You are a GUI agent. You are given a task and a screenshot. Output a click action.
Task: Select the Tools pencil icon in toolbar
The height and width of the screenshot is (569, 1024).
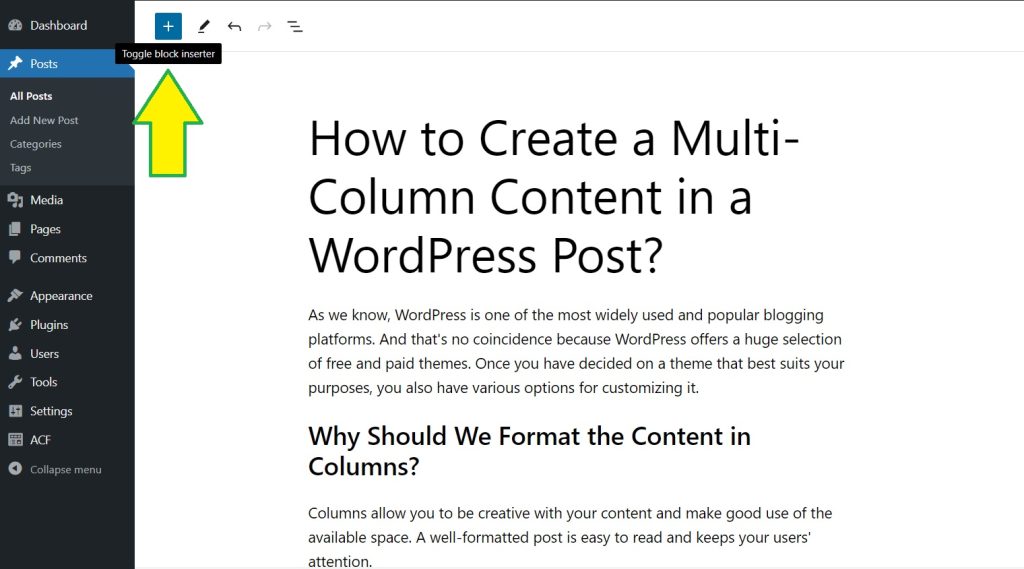204,26
